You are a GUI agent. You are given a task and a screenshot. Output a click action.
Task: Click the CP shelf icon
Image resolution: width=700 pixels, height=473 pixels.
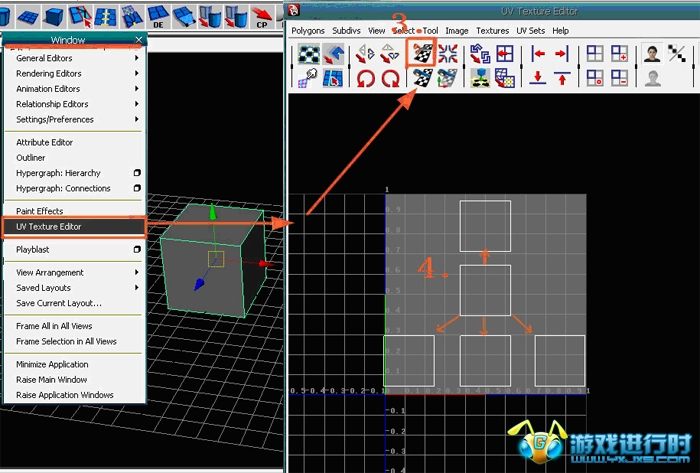tap(262, 17)
